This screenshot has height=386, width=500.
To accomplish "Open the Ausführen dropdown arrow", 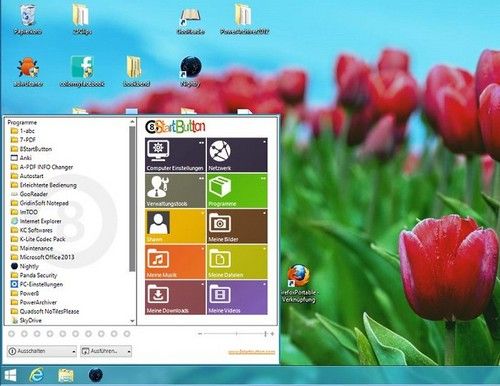I will point(129,352).
